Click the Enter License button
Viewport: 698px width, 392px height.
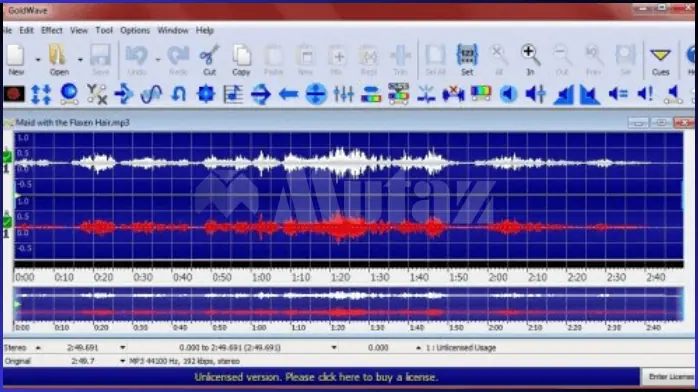[669, 377]
